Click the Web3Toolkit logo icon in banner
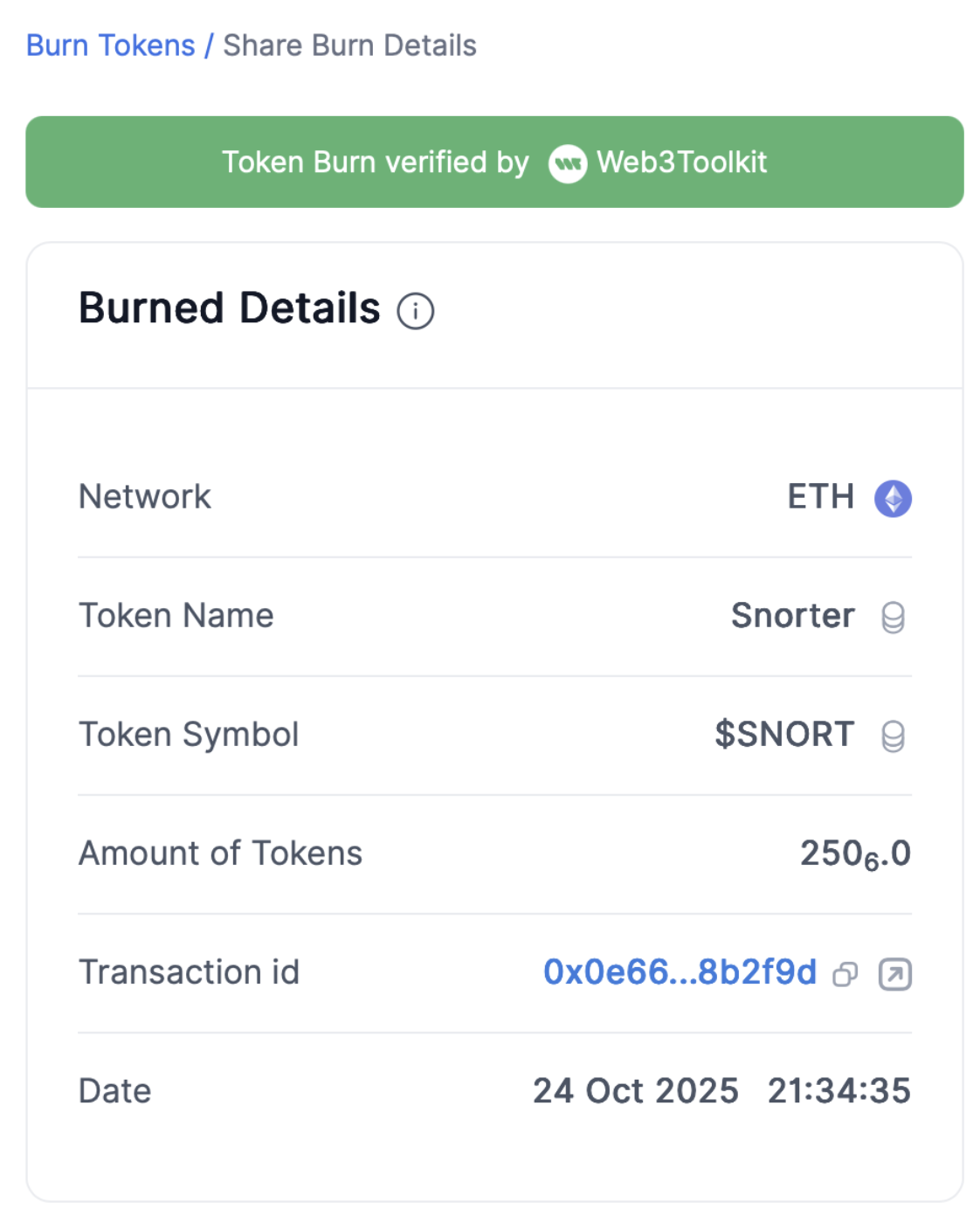The height and width of the screenshot is (1223, 980). [567, 163]
